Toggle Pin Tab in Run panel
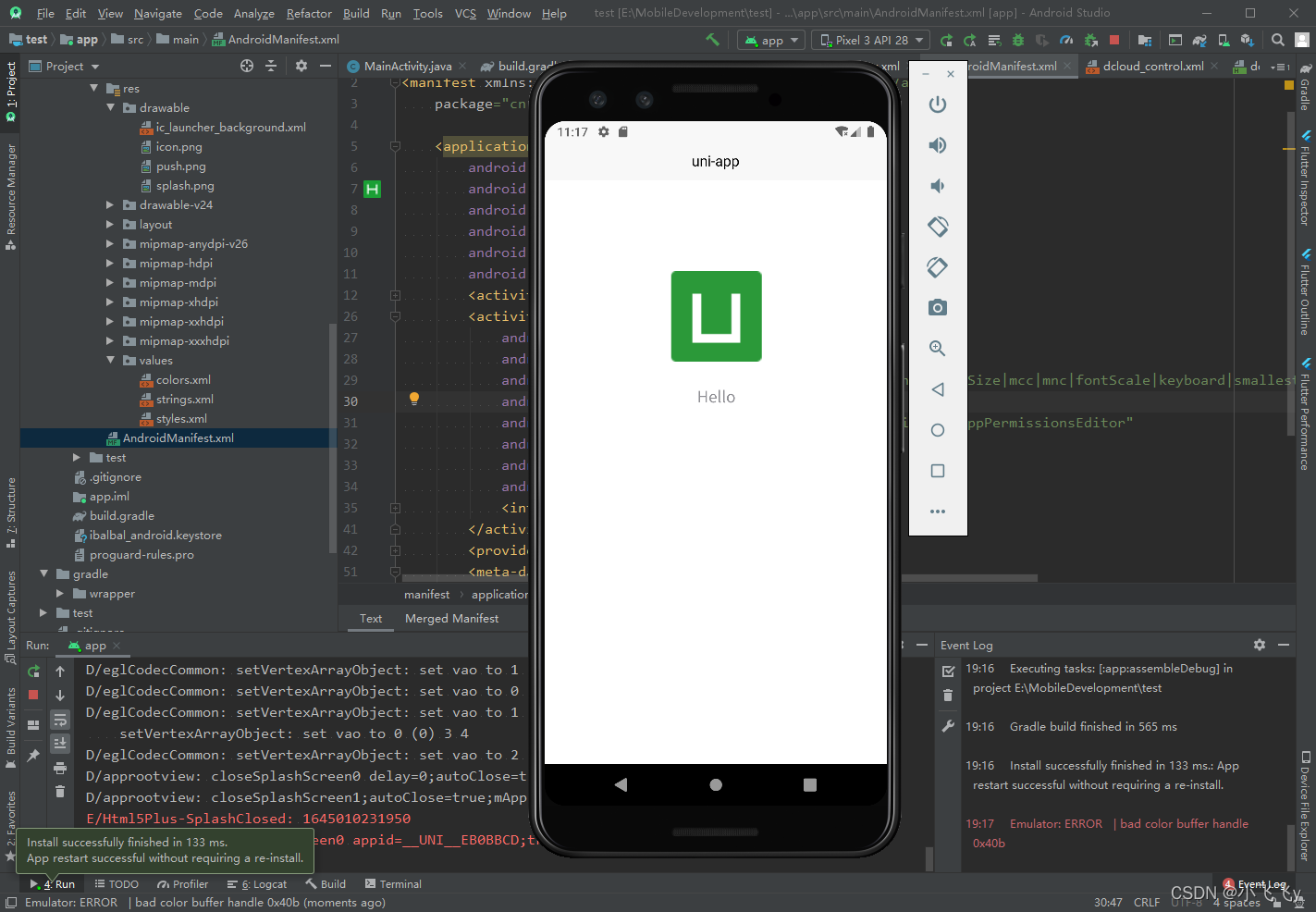Viewport: 1316px width, 912px height. [x=34, y=755]
